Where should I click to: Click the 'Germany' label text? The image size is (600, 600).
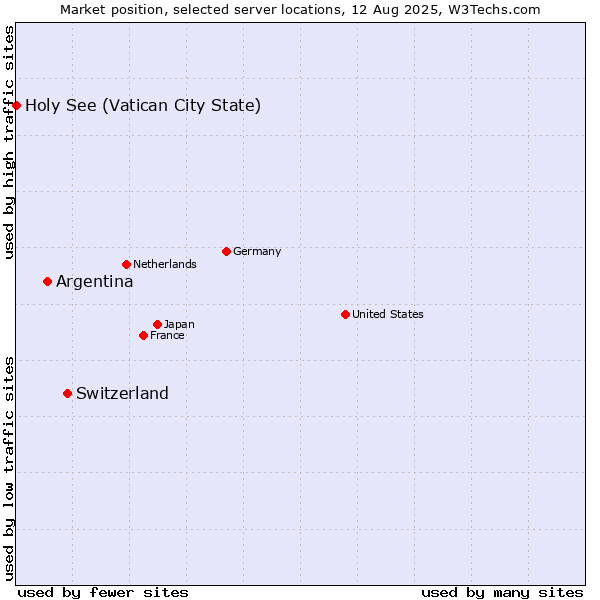click(257, 251)
